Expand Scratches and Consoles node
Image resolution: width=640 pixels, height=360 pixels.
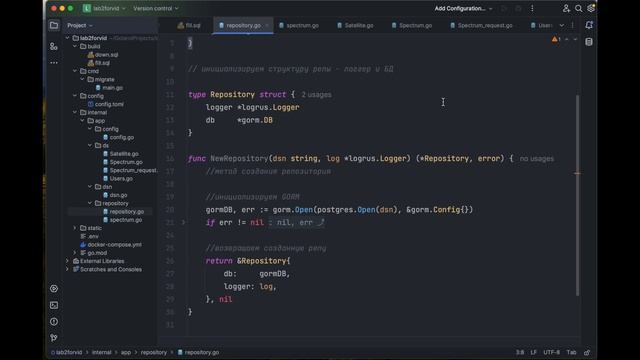[x=68, y=269]
